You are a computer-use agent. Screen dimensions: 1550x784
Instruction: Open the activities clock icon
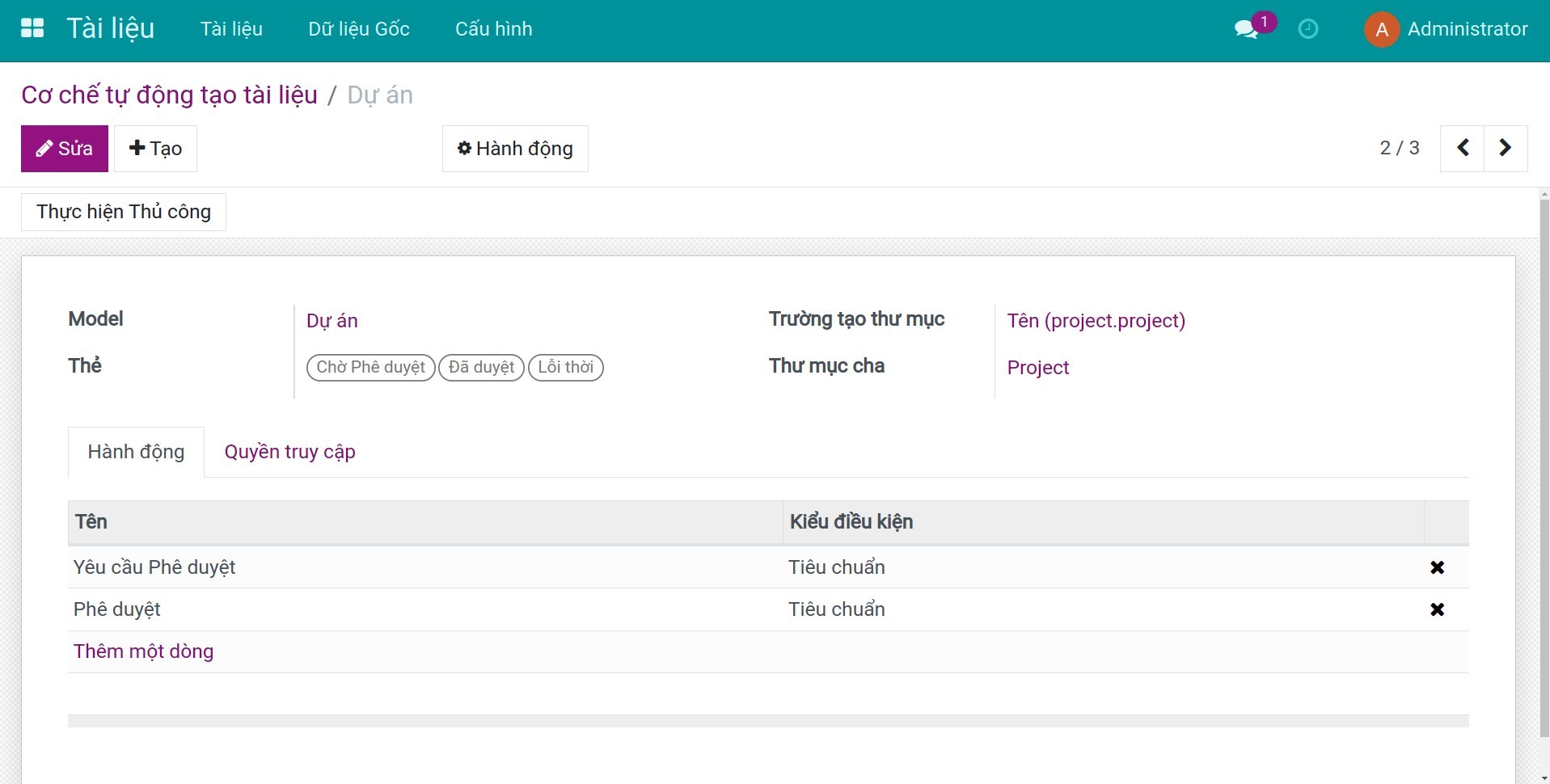coord(1307,29)
